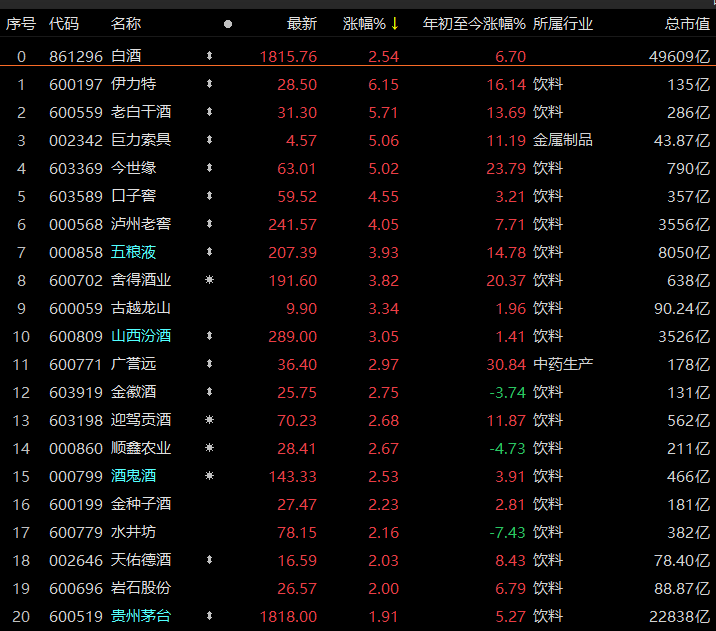716x631 pixels.
Task: Click the star marker beside 顺鑫农业
Action: 209,448
